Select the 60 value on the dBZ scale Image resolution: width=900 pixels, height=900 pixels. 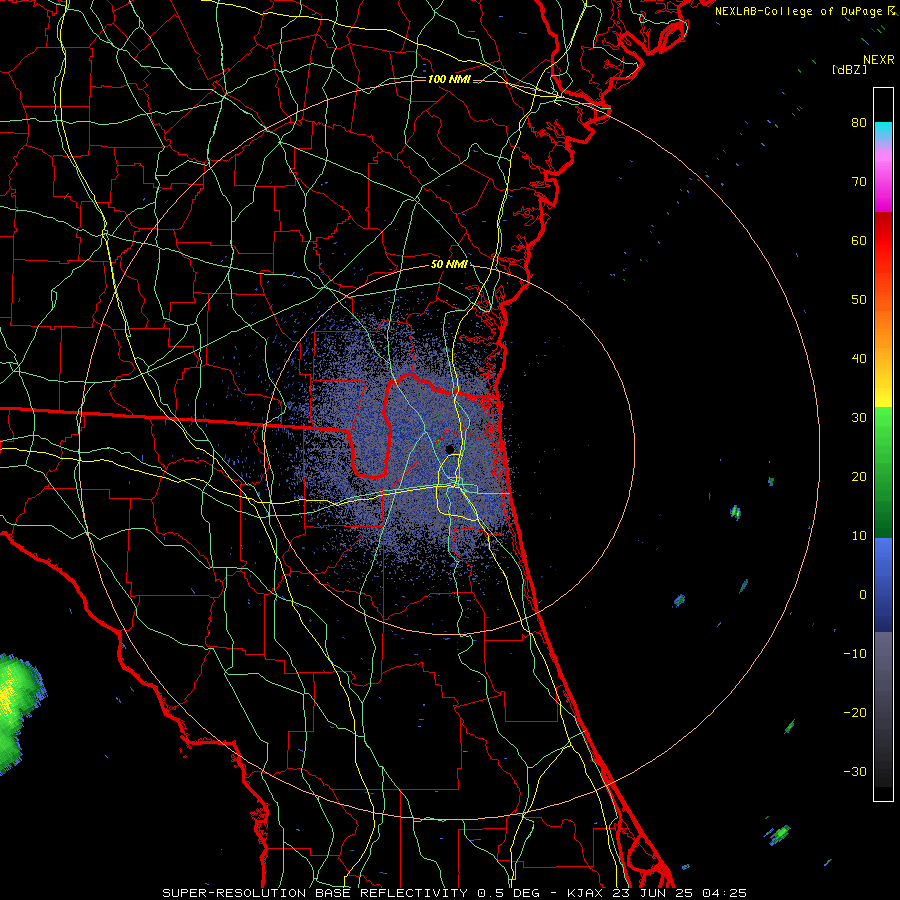(859, 240)
